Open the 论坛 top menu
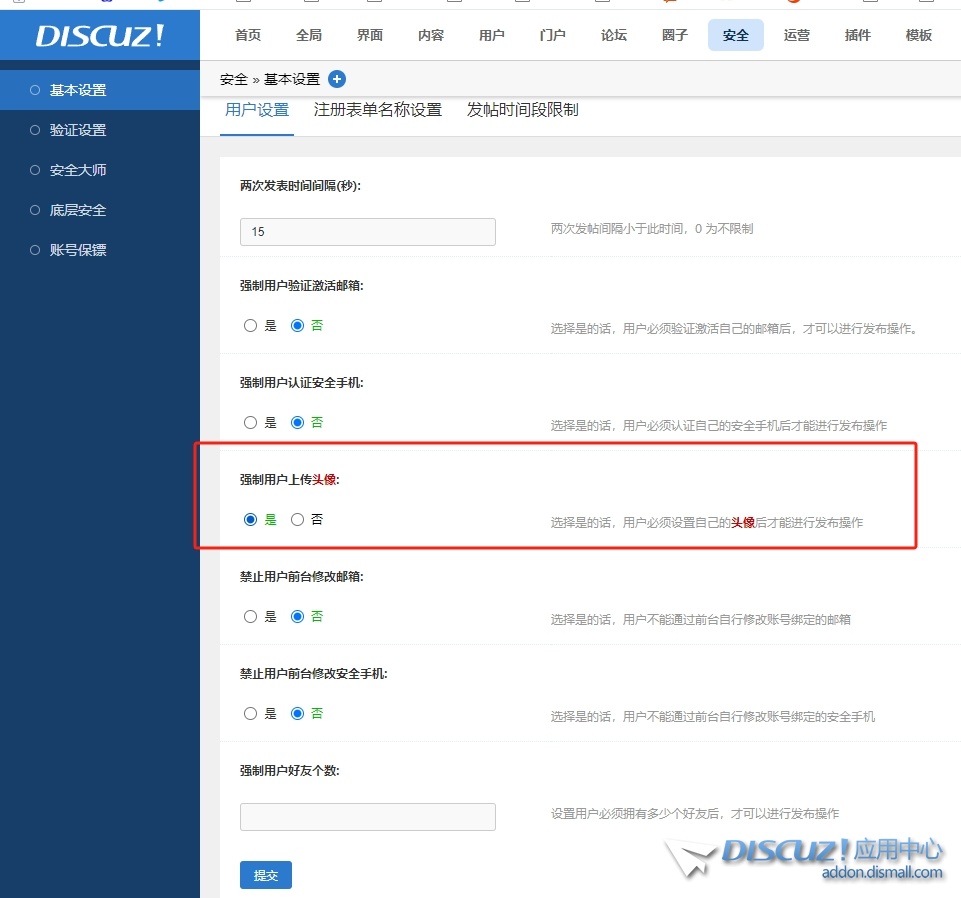Viewport: 961px width, 898px height. [x=613, y=35]
